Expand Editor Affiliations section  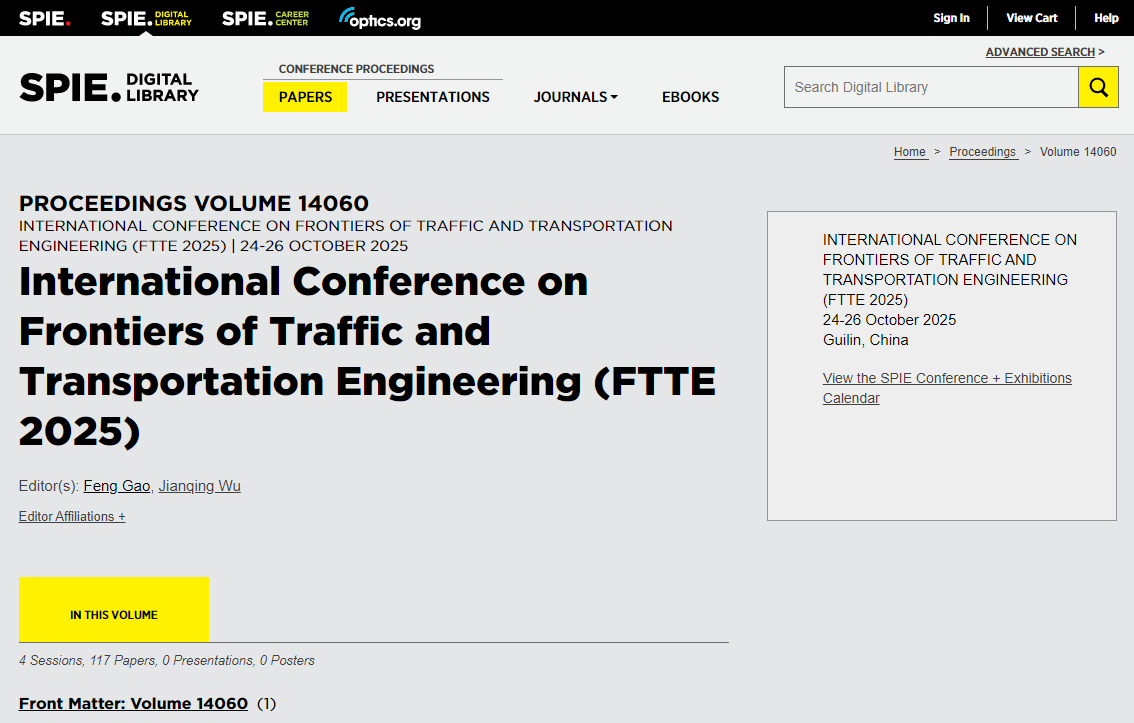click(x=72, y=517)
